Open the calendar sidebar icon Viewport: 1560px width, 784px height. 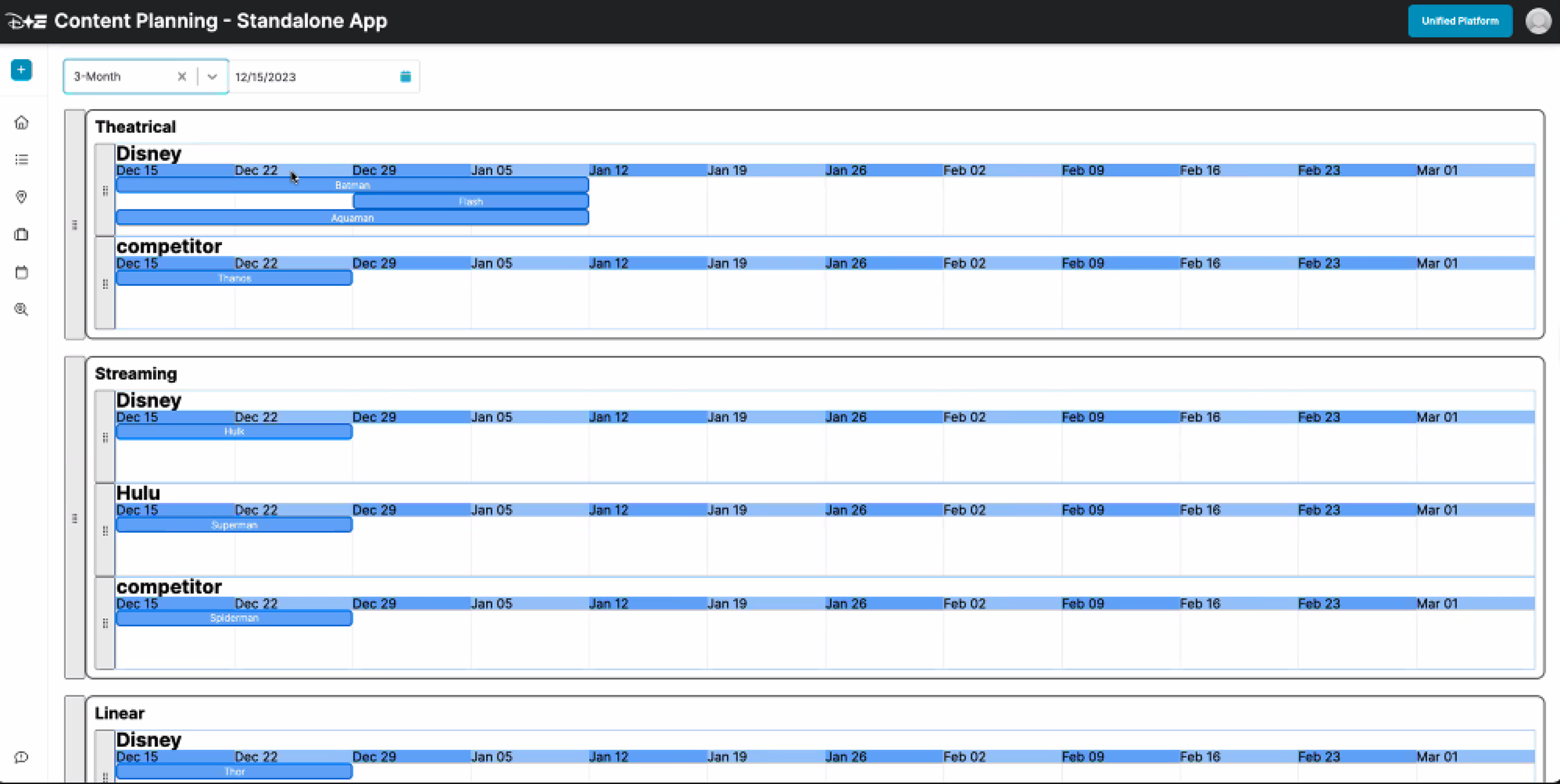tap(21, 272)
